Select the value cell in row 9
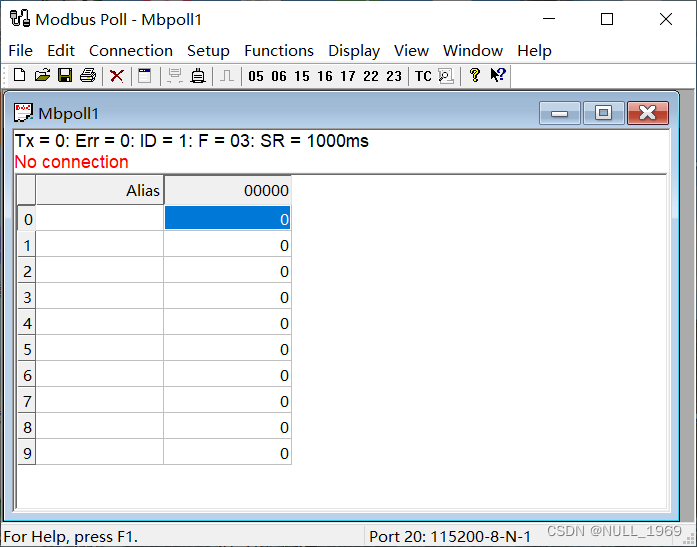Screen dimensions: 697x547 pos(227,452)
